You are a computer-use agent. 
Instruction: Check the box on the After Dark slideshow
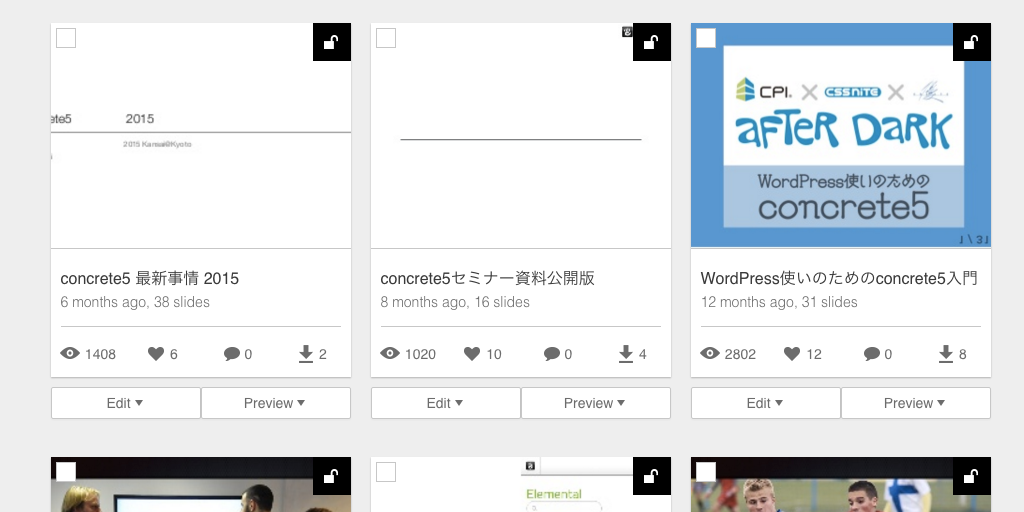point(706,38)
